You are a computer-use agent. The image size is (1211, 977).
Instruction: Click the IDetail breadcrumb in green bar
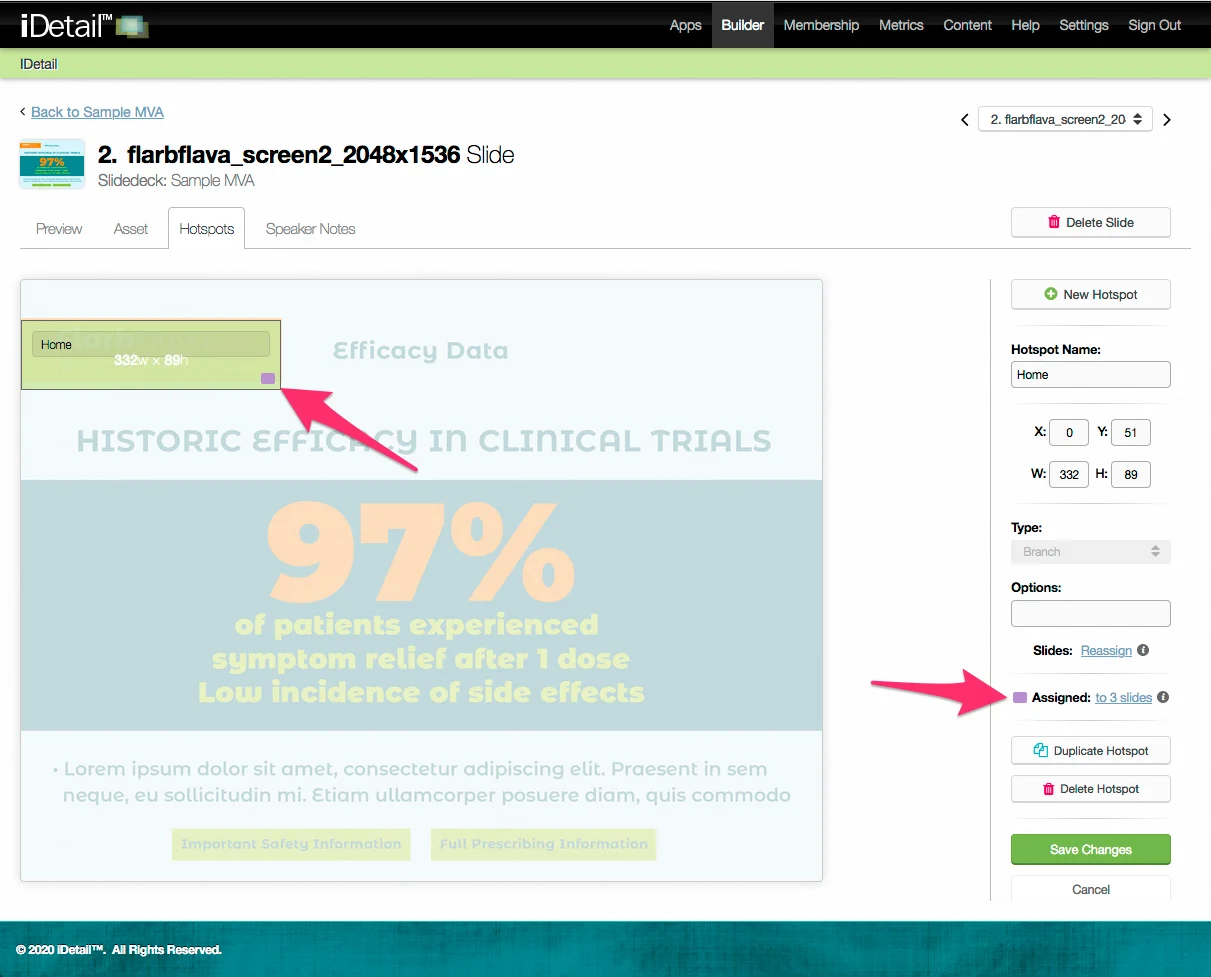point(39,64)
